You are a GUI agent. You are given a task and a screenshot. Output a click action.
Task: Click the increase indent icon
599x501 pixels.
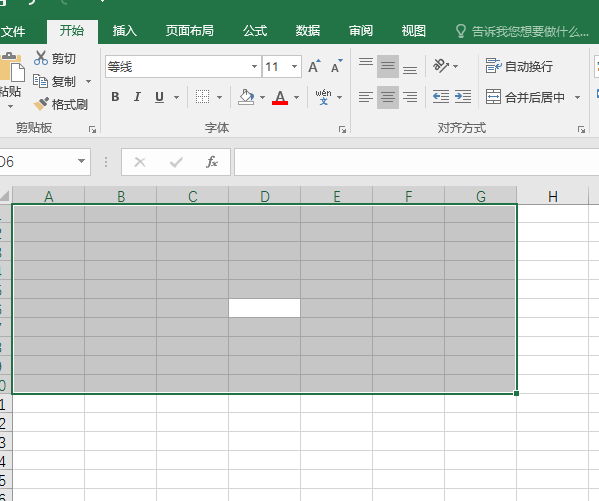click(463, 97)
